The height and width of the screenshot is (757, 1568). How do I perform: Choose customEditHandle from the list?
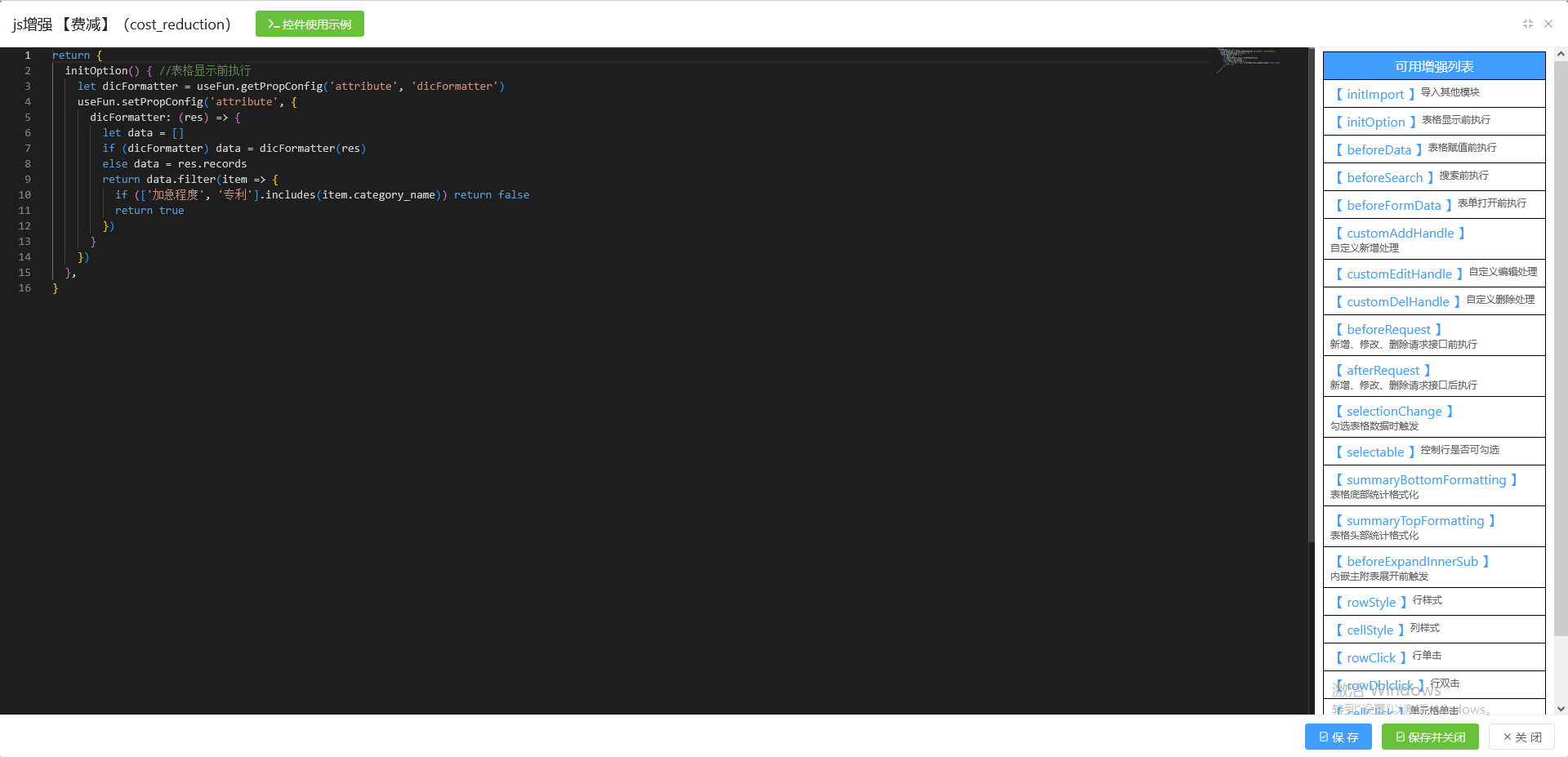tap(1399, 274)
